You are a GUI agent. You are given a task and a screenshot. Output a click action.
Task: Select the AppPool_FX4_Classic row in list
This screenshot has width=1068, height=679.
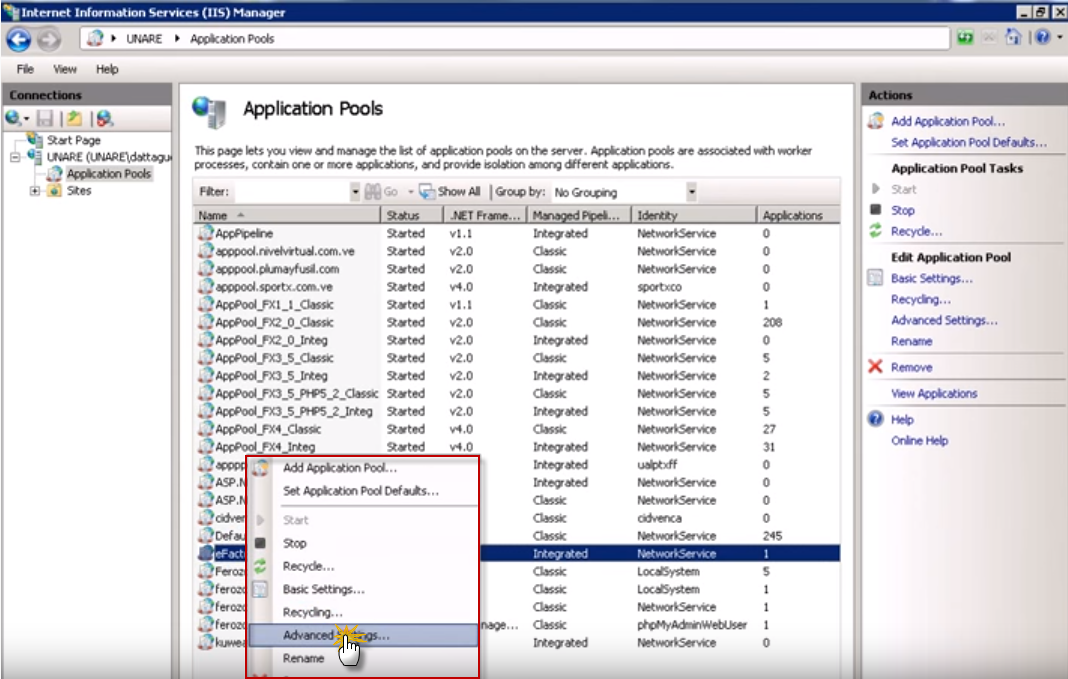tap(268, 429)
